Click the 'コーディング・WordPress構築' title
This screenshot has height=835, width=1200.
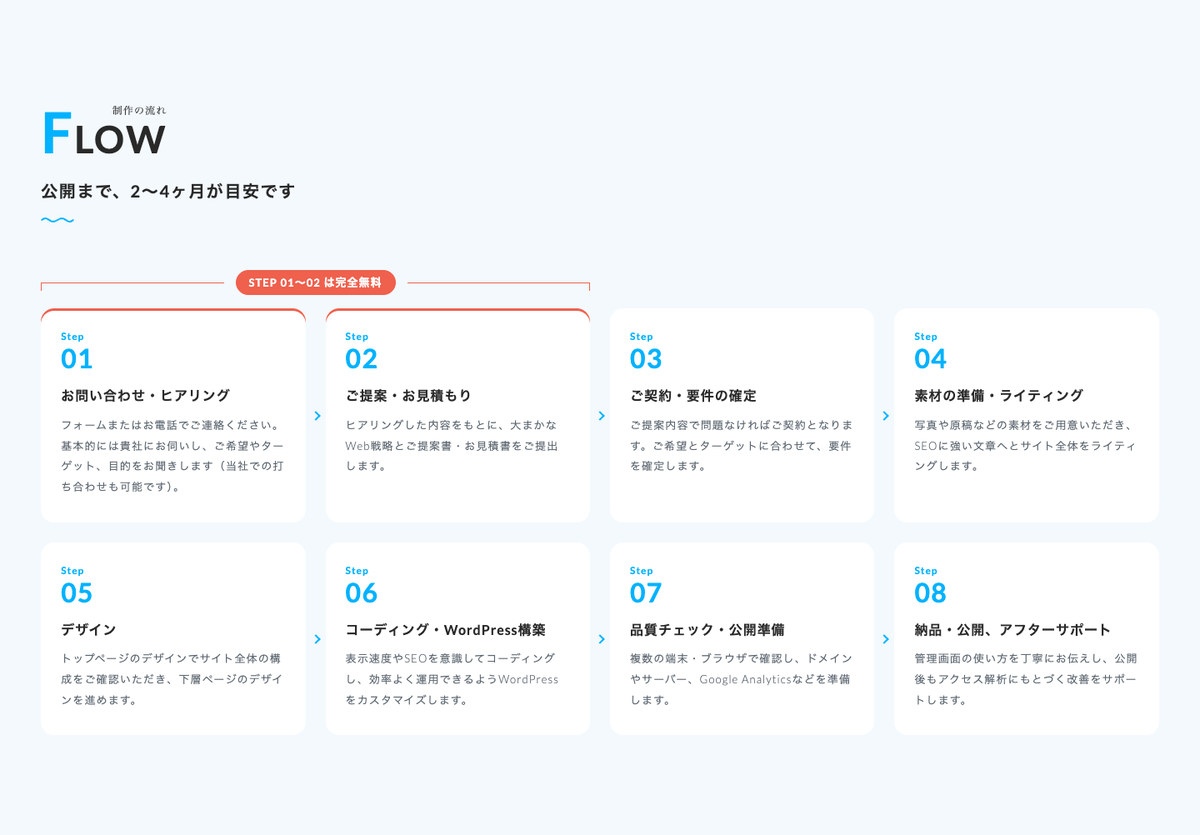coord(446,630)
